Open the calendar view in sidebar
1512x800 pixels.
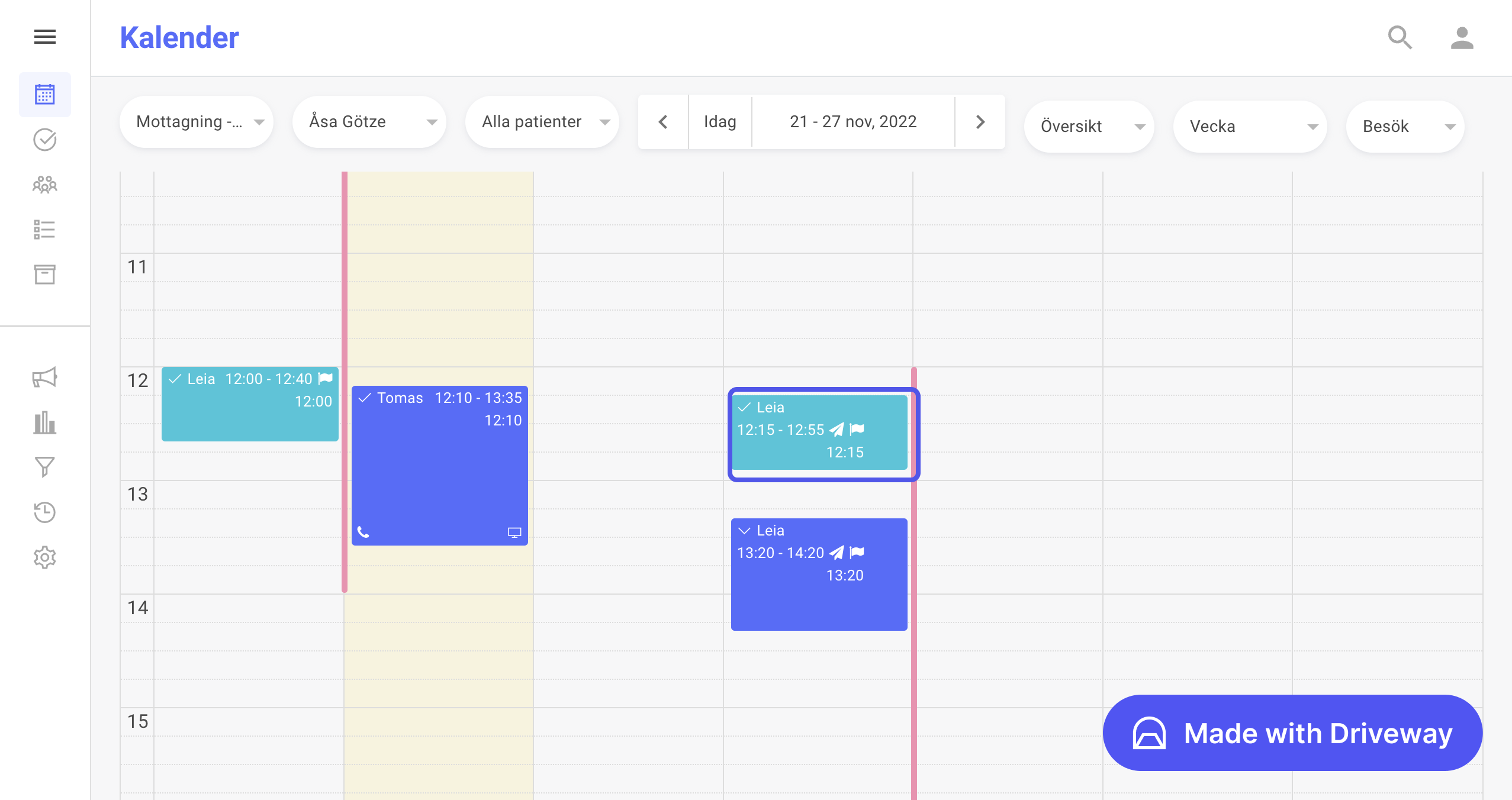click(45, 95)
